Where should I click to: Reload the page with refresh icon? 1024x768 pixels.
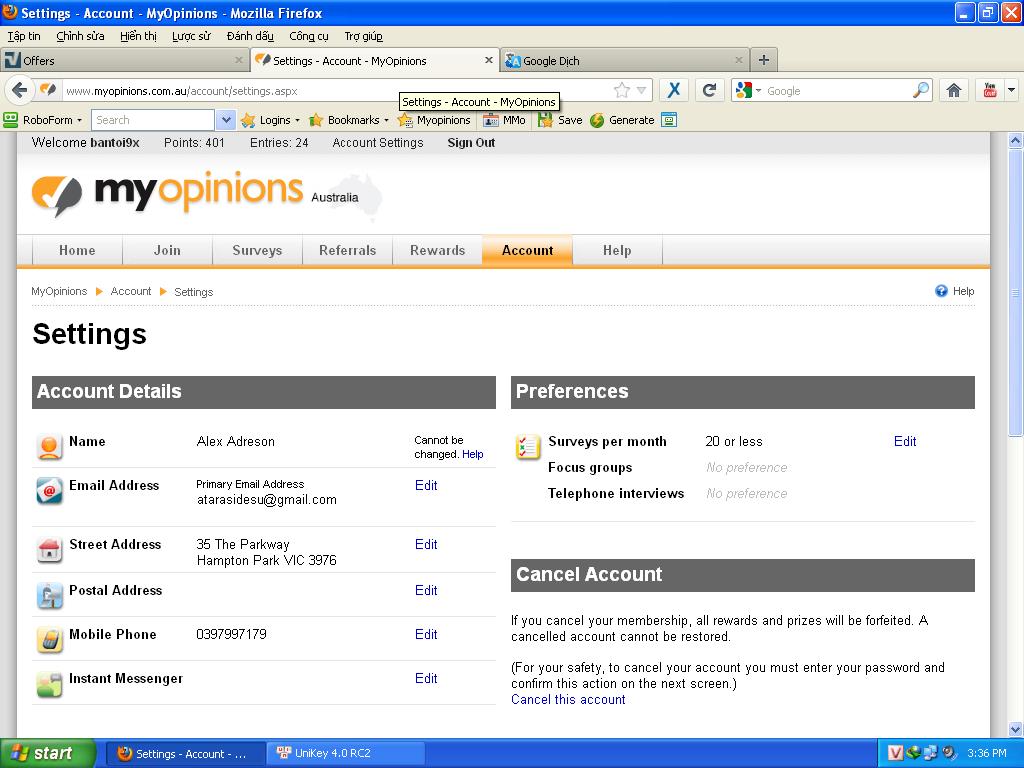click(709, 90)
